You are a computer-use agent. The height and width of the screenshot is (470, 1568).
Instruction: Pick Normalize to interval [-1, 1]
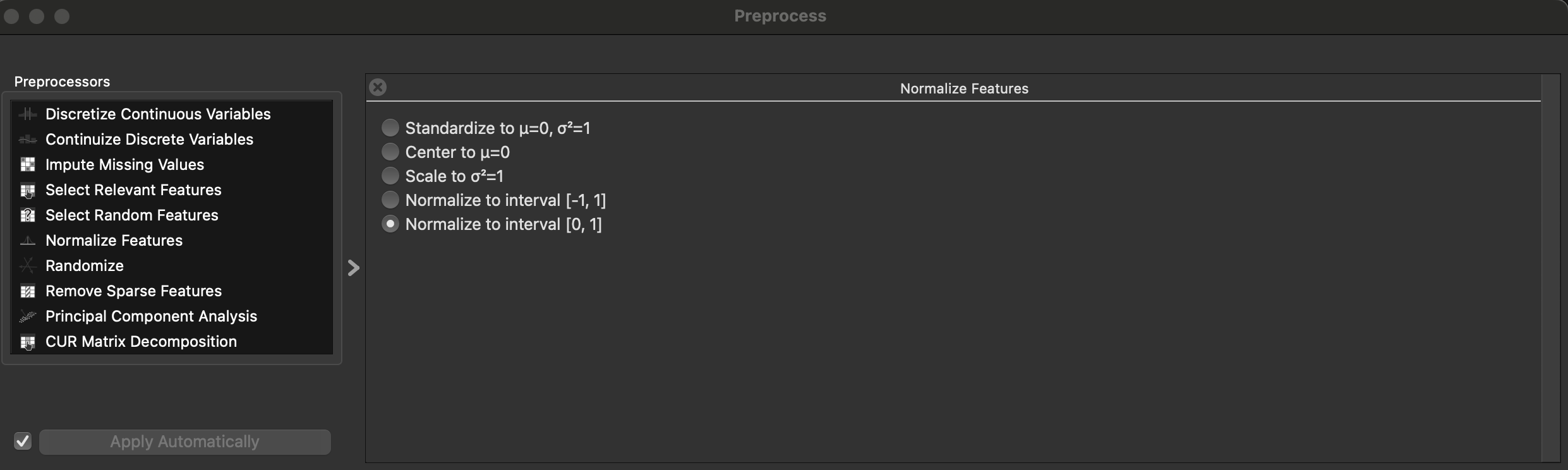pos(390,200)
